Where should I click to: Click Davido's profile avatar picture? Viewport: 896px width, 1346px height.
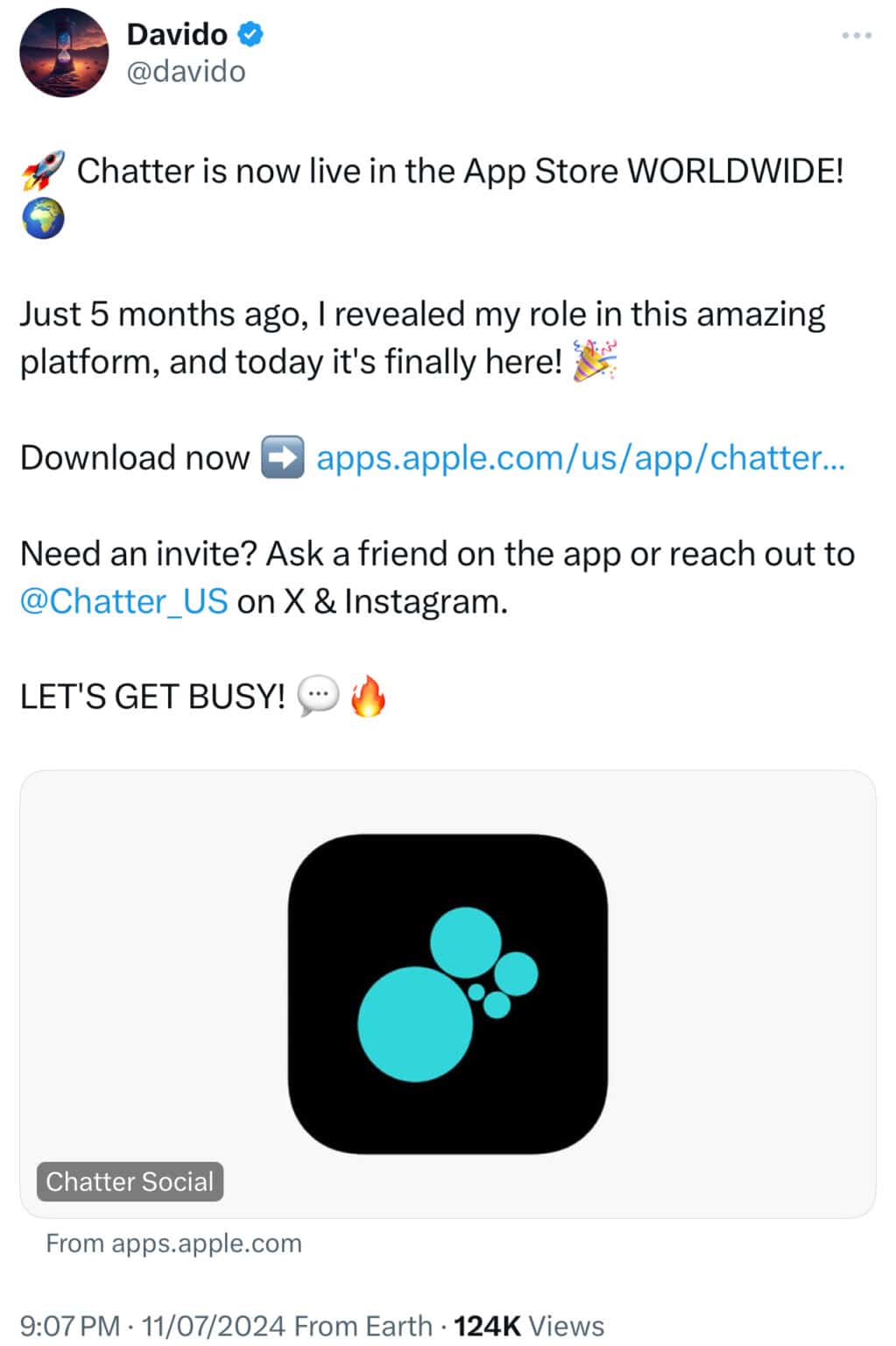tap(64, 53)
